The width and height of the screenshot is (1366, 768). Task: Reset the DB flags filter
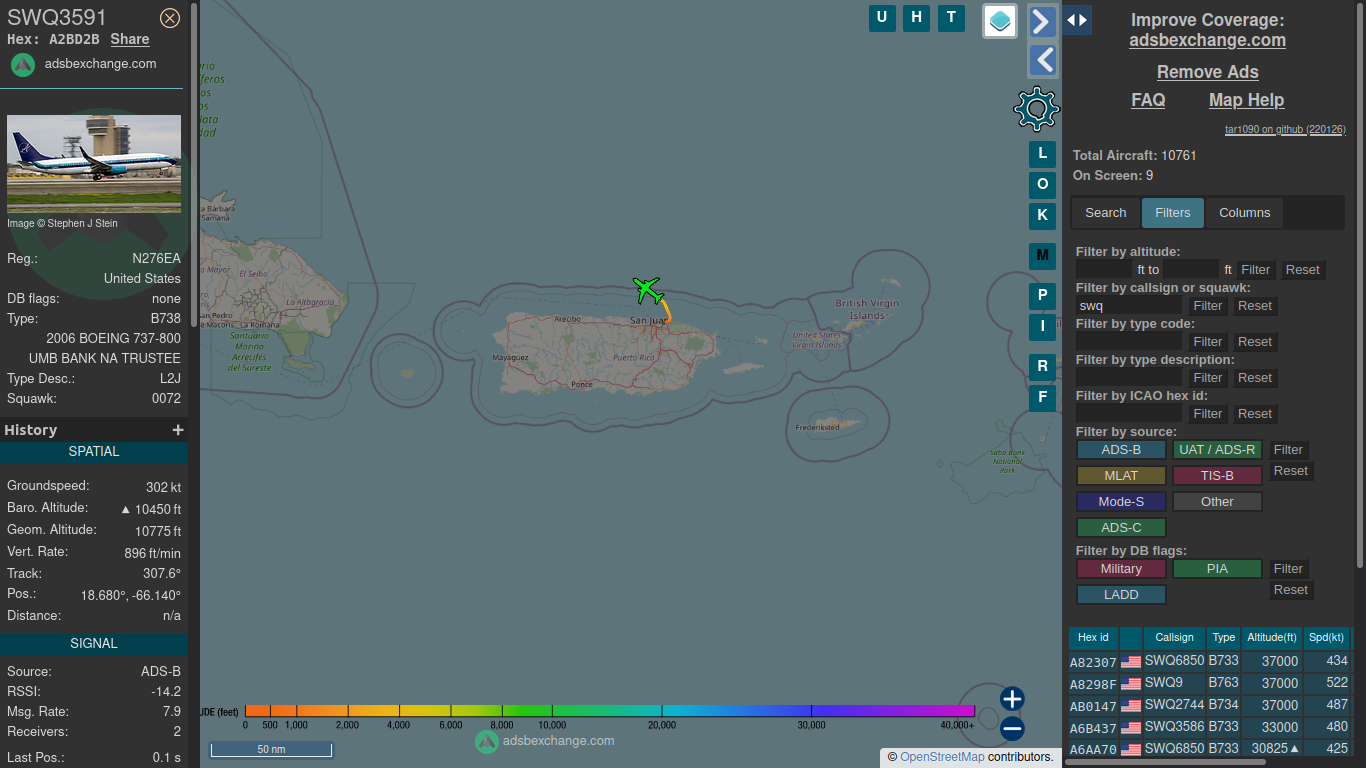(1290, 590)
